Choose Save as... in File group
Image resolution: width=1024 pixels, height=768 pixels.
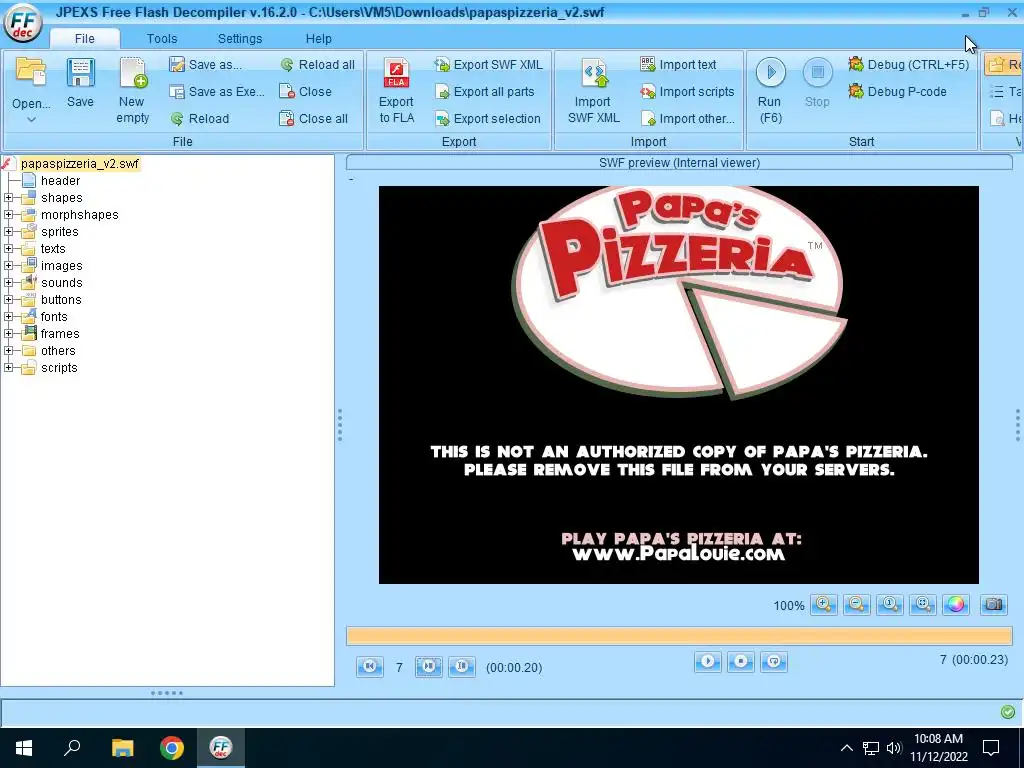click(205, 65)
